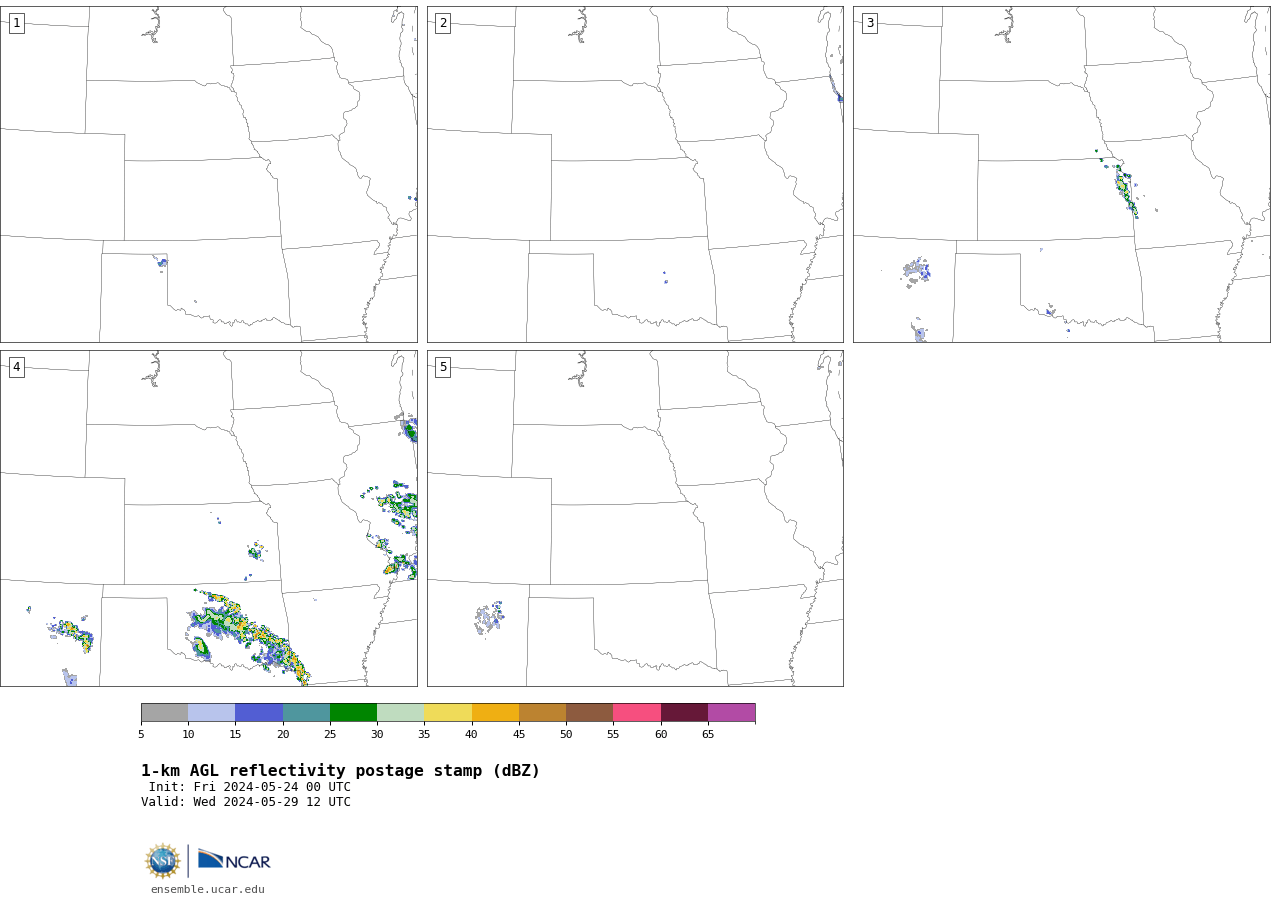Click the dark green 25-30 dBZ swatch
The image size is (1280, 901).
point(353,712)
